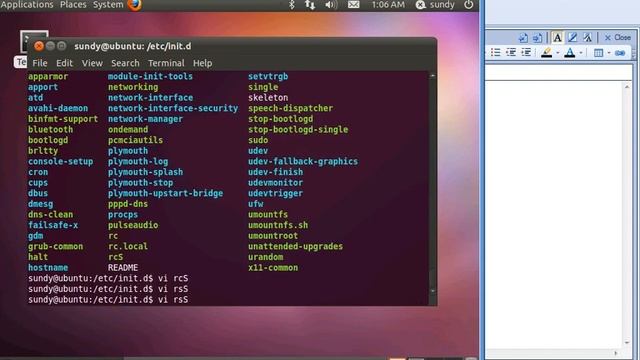Click the Close button in right panel
The height and width of the screenshot is (360, 640).
(618, 38)
